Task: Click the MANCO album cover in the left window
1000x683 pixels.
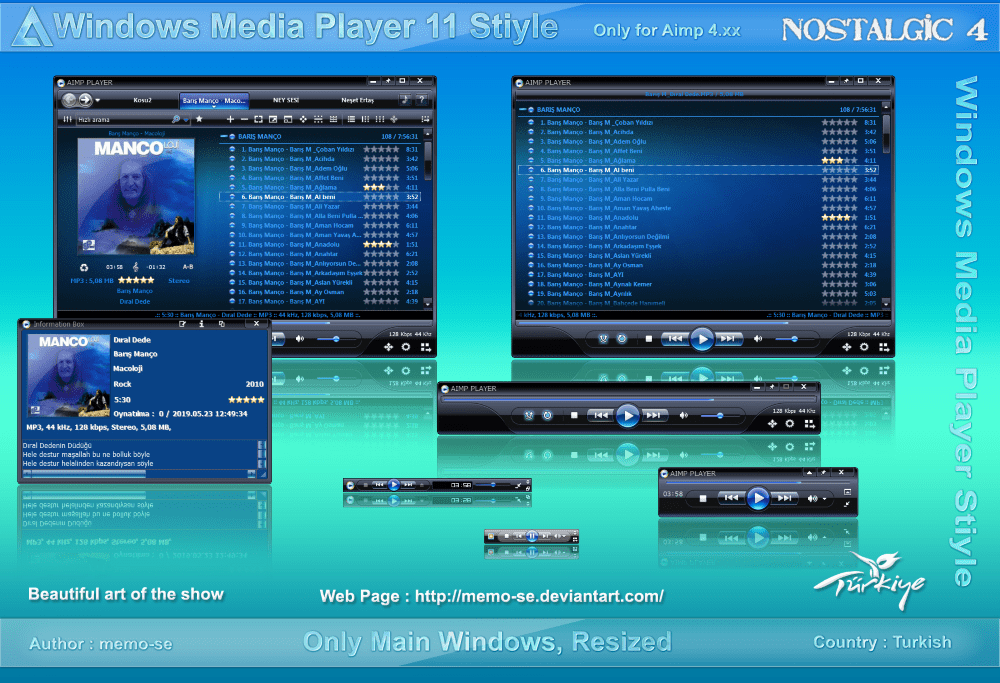Action: click(136, 196)
